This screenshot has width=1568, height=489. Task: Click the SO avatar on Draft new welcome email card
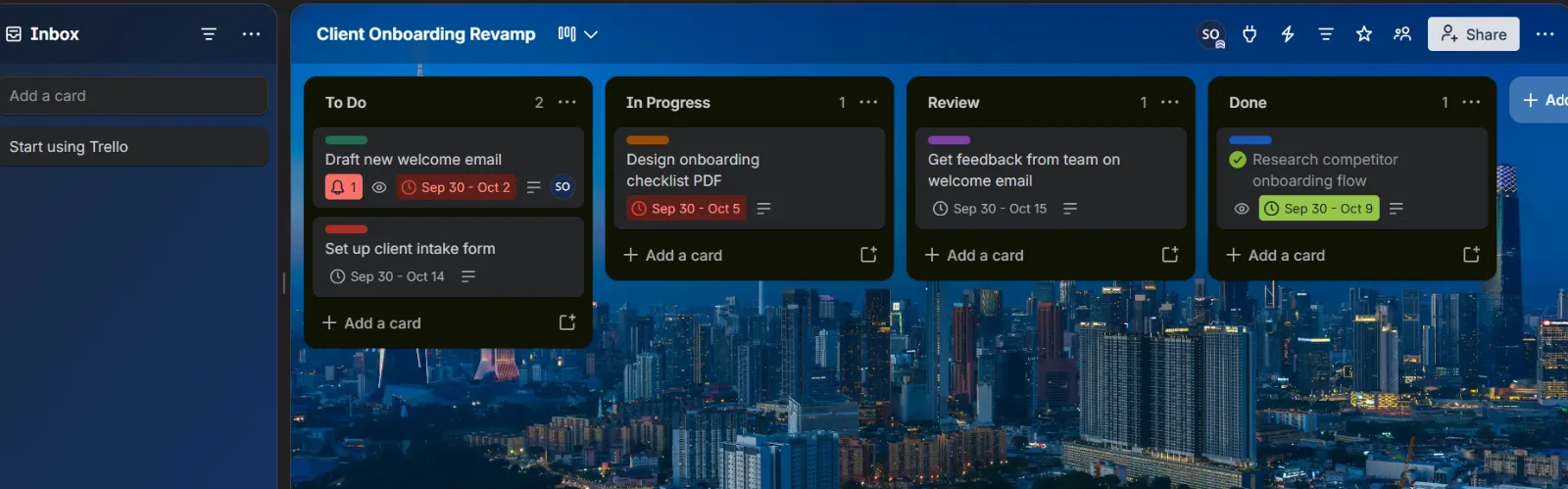tap(563, 187)
